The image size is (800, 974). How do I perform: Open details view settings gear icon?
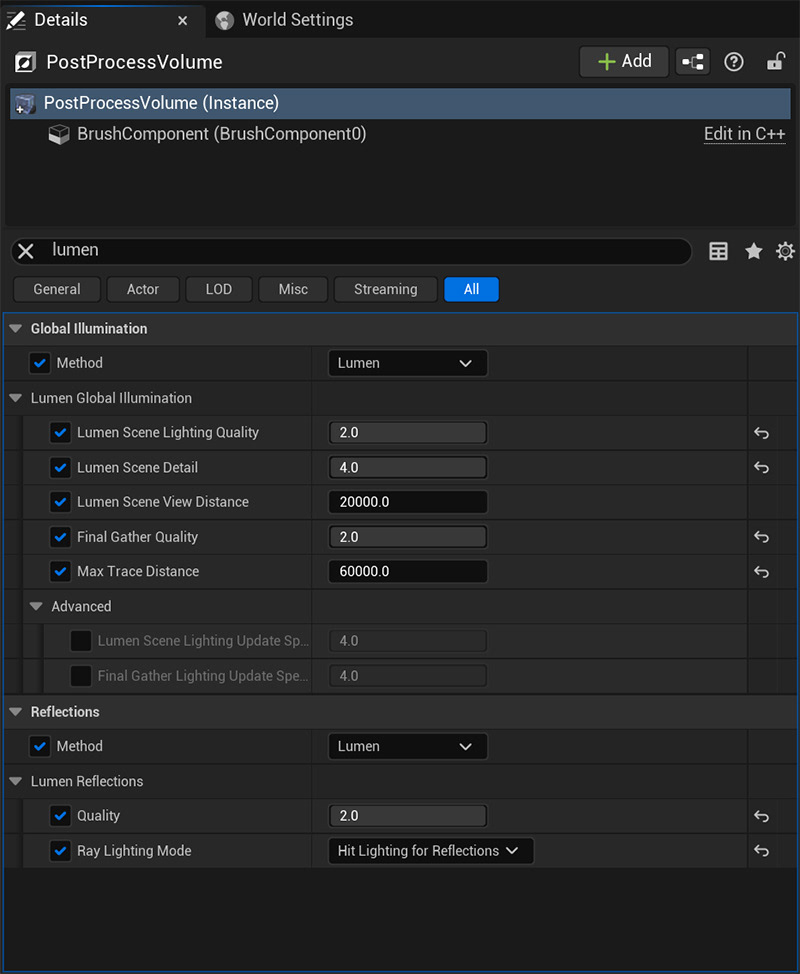click(785, 251)
